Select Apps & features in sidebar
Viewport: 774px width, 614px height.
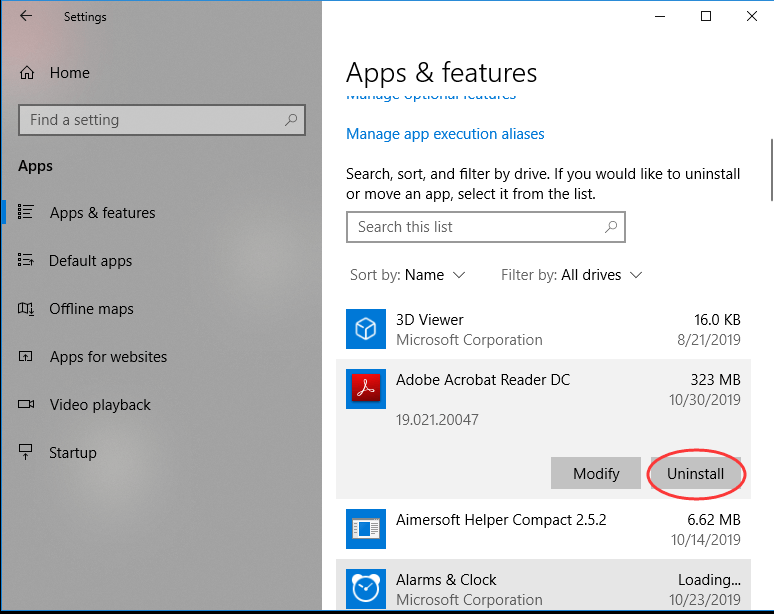point(161,212)
